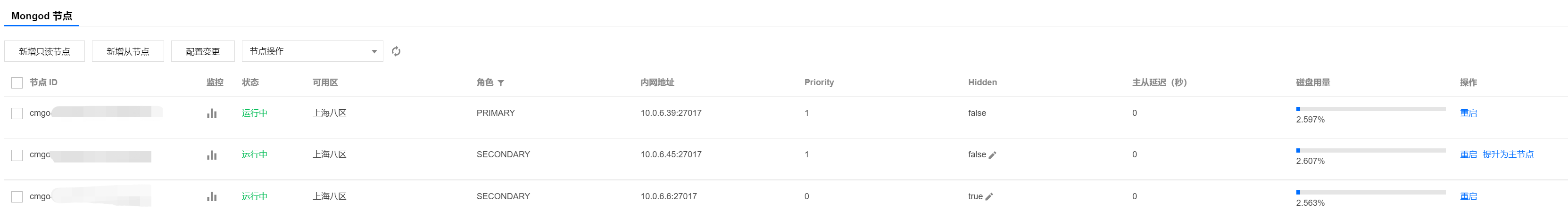Switch to the Mongod 节点 tab
This screenshot has width=1568, height=219.
[x=41, y=16]
